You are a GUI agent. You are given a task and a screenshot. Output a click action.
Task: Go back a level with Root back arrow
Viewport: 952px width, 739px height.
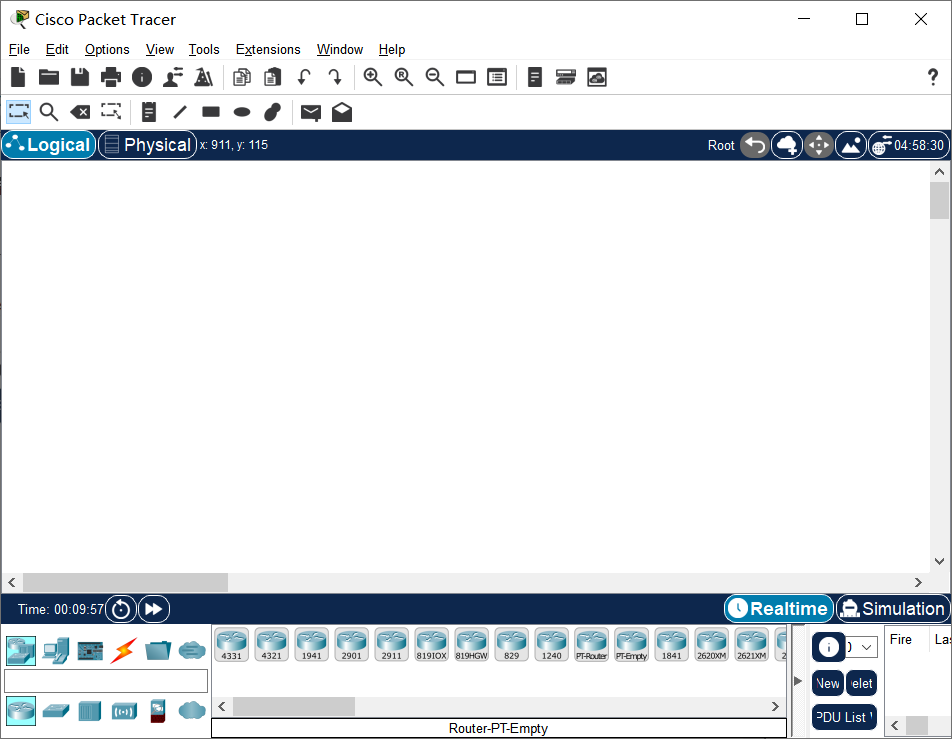755,145
